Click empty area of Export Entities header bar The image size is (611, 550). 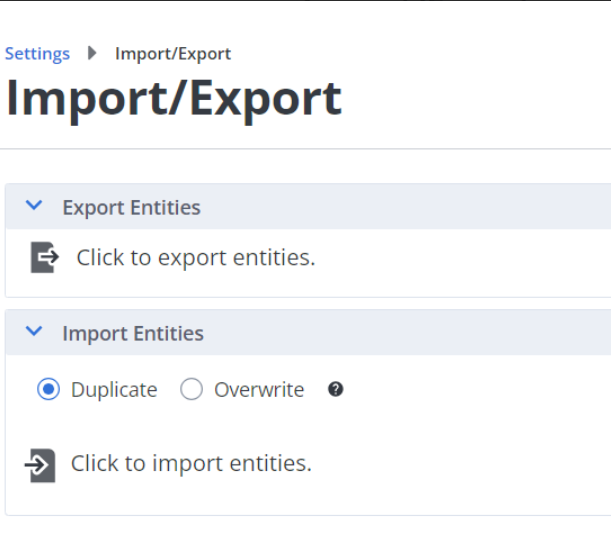coord(420,207)
